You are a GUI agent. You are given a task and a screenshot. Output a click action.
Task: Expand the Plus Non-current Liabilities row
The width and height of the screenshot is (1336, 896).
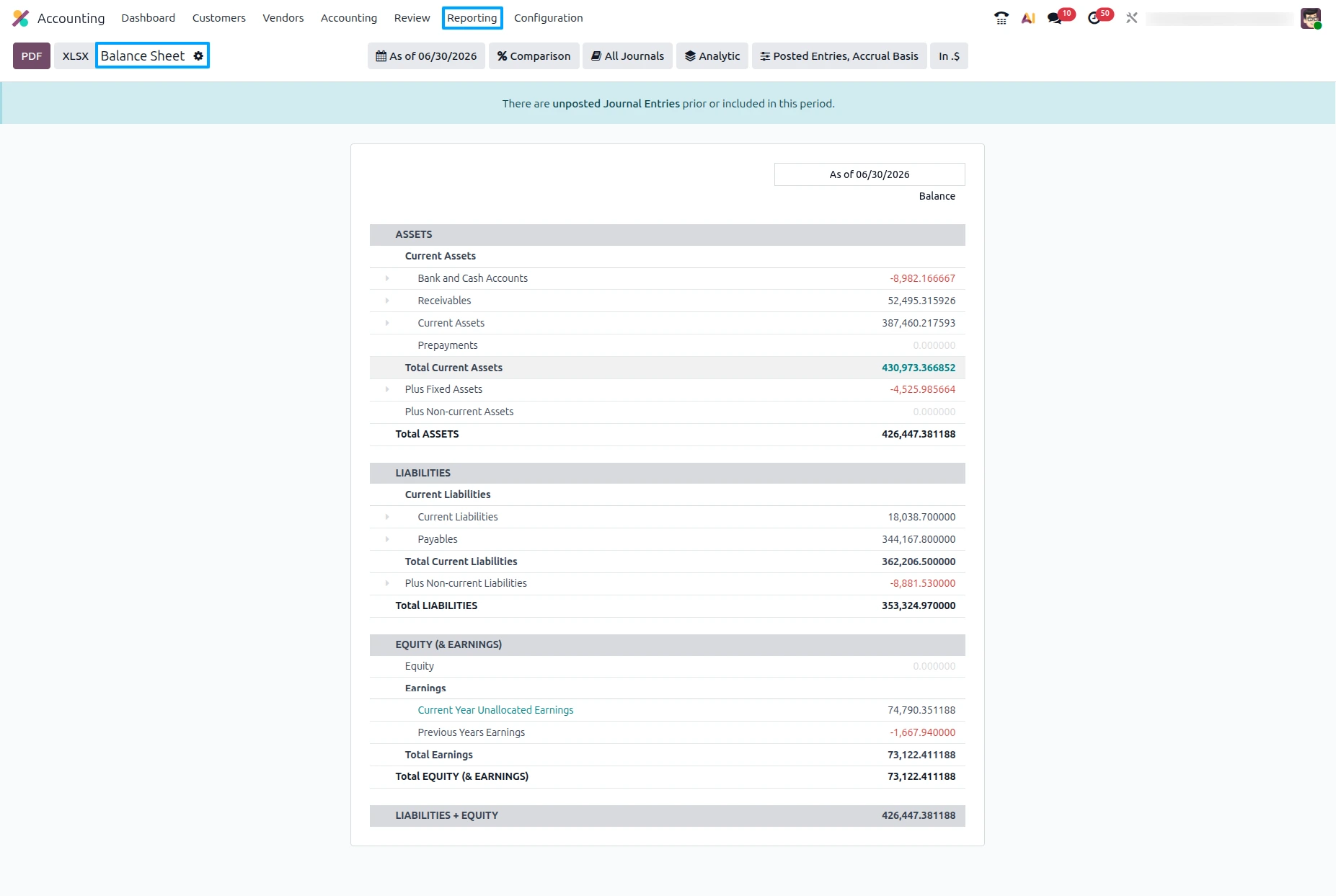click(x=387, y=583)
